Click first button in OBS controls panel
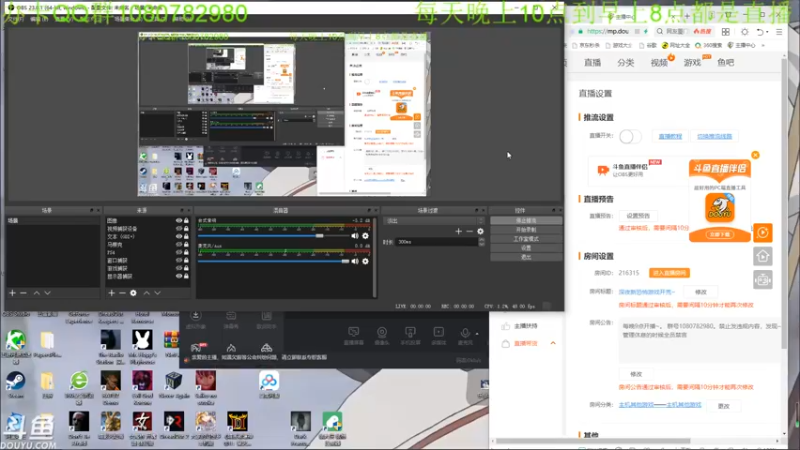The width and height of the screenshot is (800, 450). 526,220
